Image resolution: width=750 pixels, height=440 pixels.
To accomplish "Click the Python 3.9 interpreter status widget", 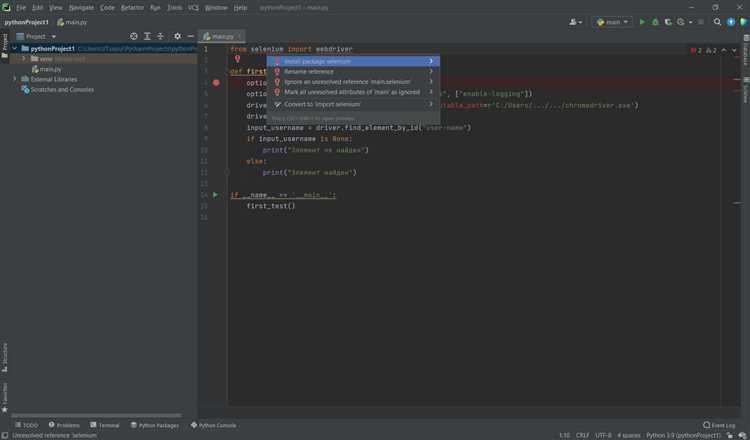I will point(683,435).
